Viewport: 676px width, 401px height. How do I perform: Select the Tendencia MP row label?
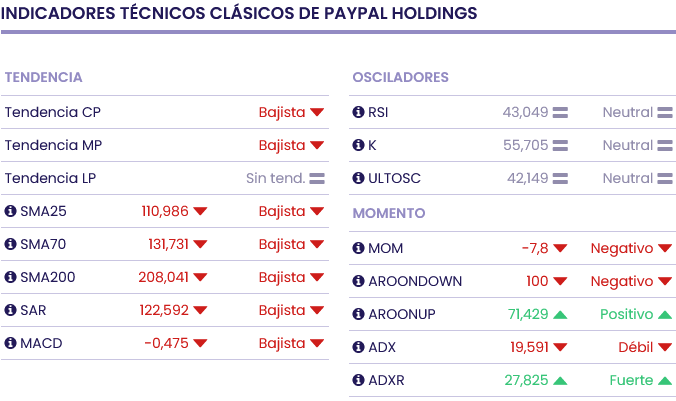53,145
